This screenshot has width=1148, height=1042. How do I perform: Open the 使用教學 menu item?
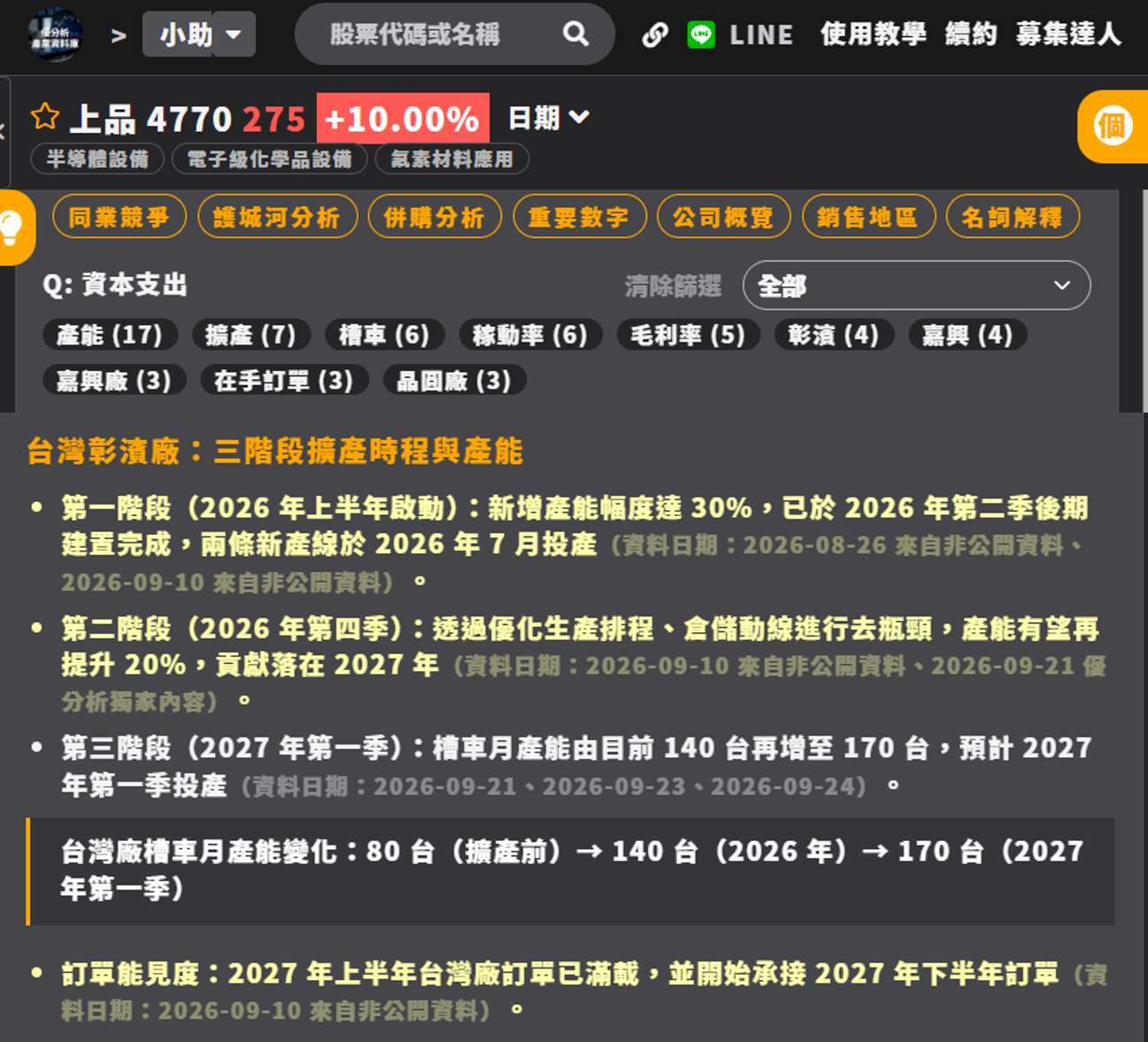coord(873,35)
